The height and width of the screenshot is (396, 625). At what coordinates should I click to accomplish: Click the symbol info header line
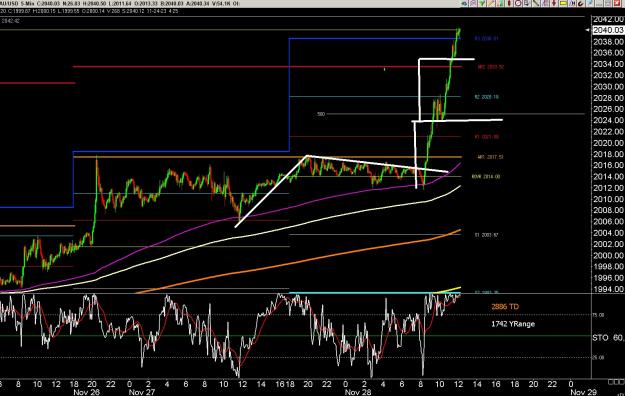click(120, 4)
